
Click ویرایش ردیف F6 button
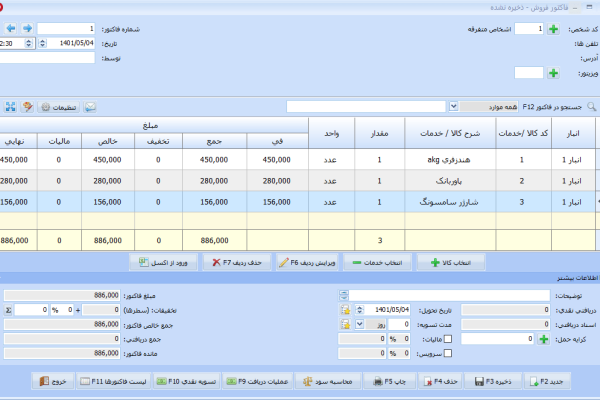click(x=307, y=263)
